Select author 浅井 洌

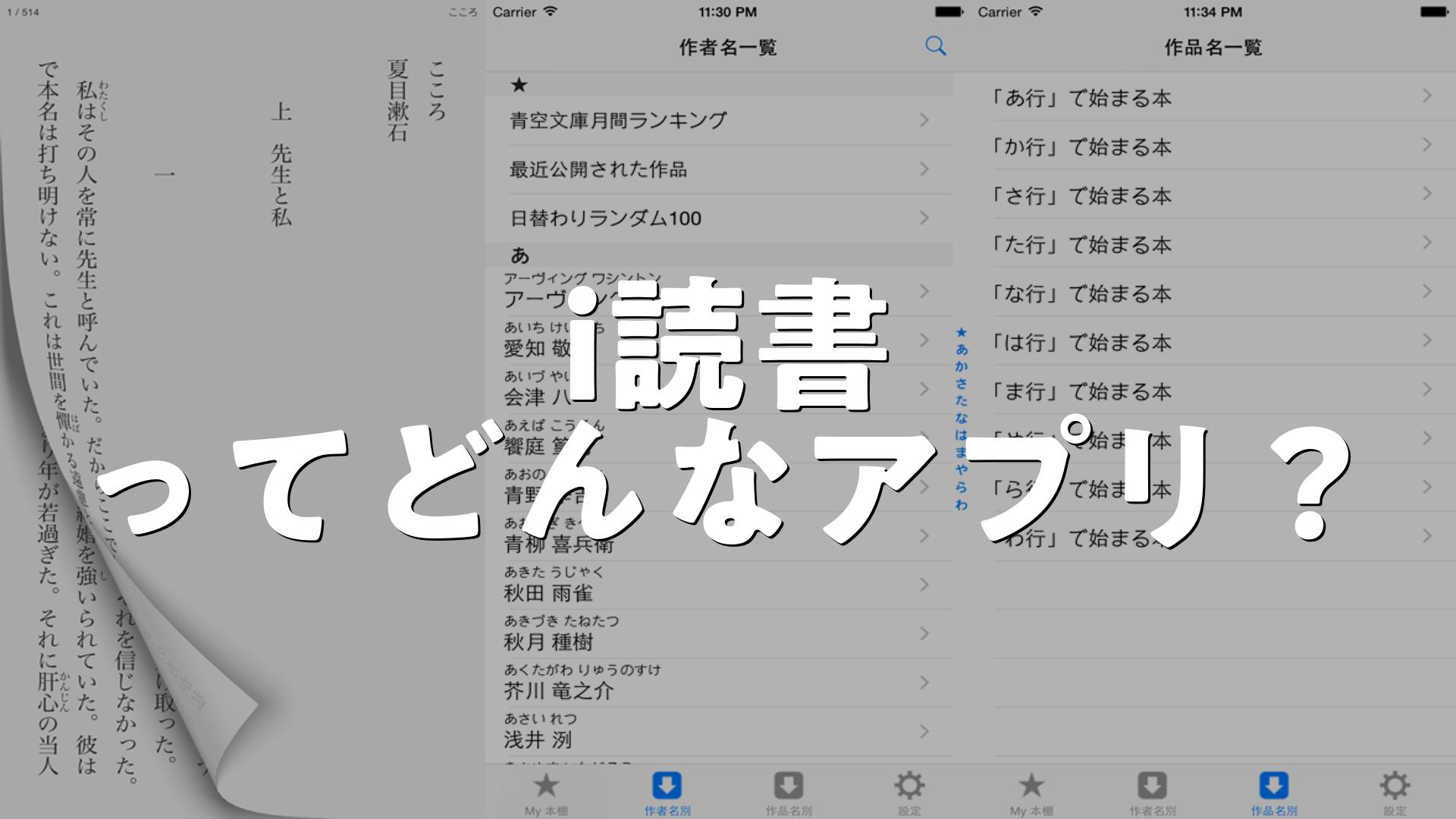(719, 732)
